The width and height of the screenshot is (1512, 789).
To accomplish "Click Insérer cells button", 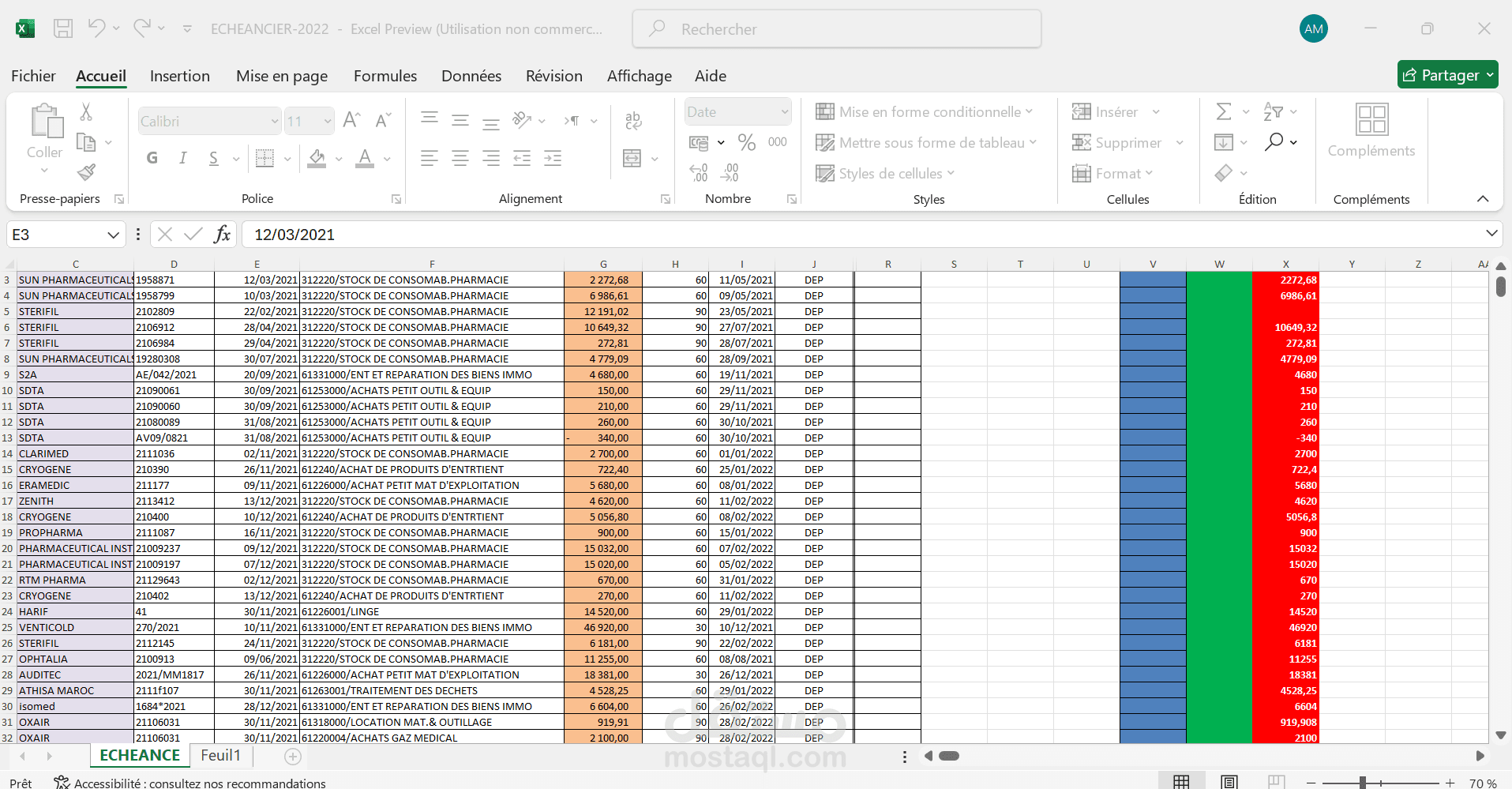I will (x=1105, y=112).
